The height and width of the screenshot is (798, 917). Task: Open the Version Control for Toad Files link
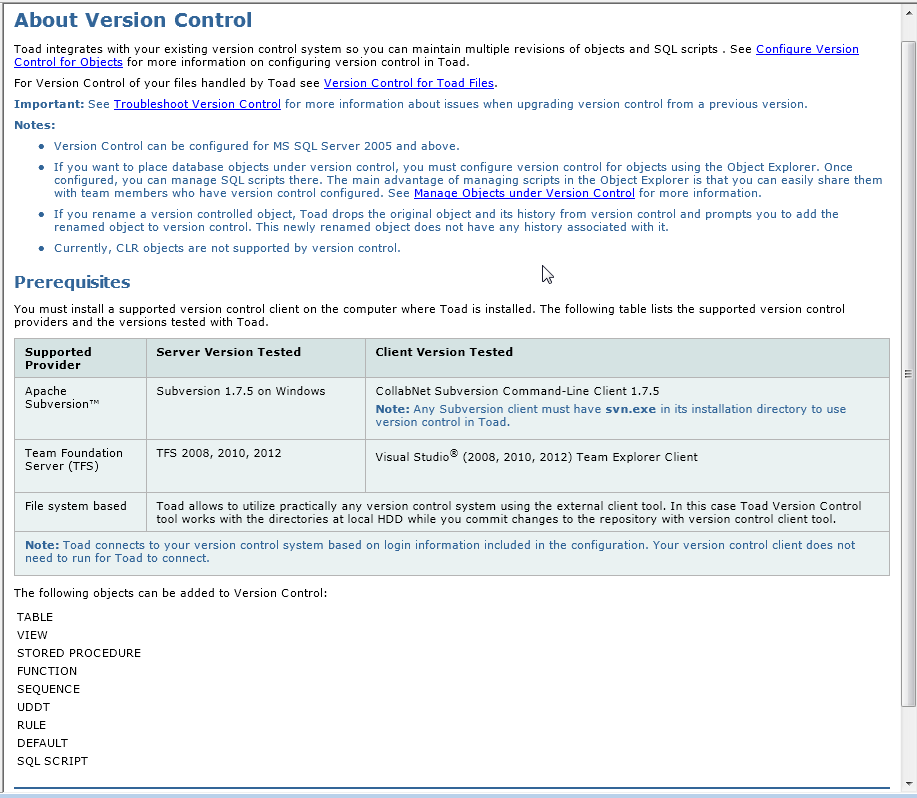(409, 83)
